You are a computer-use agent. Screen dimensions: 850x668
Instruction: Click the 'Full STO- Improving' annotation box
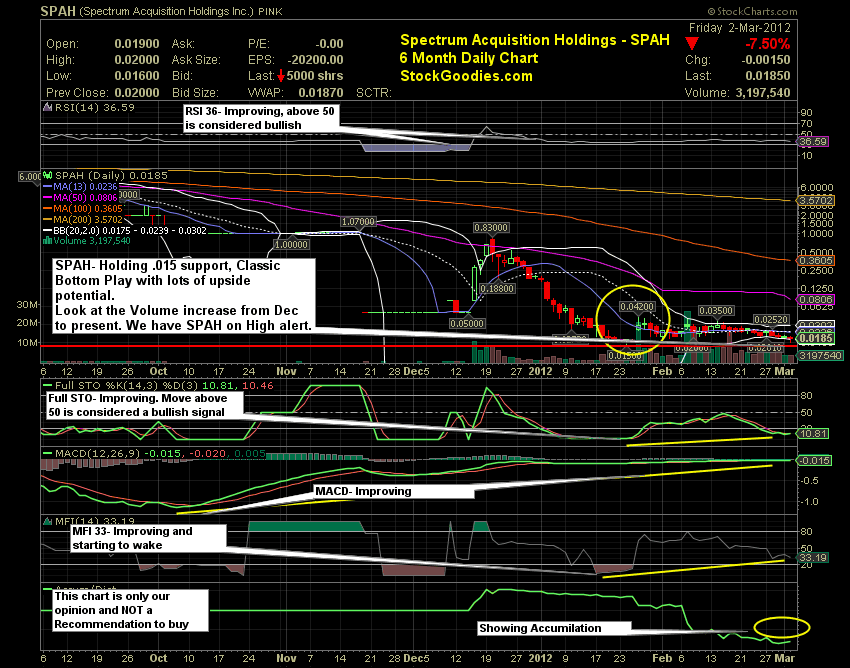[x=145, y=405]
